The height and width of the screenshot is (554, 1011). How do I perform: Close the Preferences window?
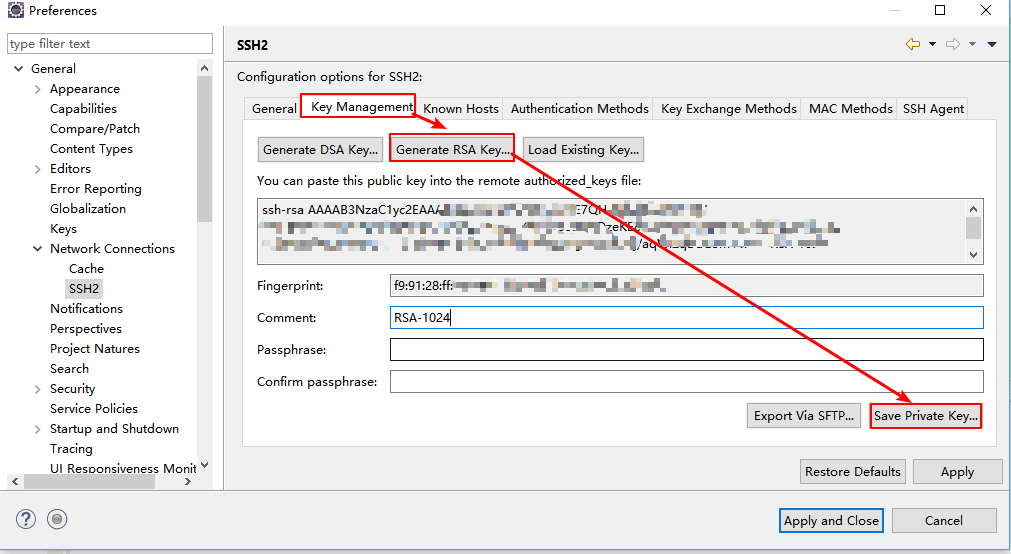click(x=986, y=10)
